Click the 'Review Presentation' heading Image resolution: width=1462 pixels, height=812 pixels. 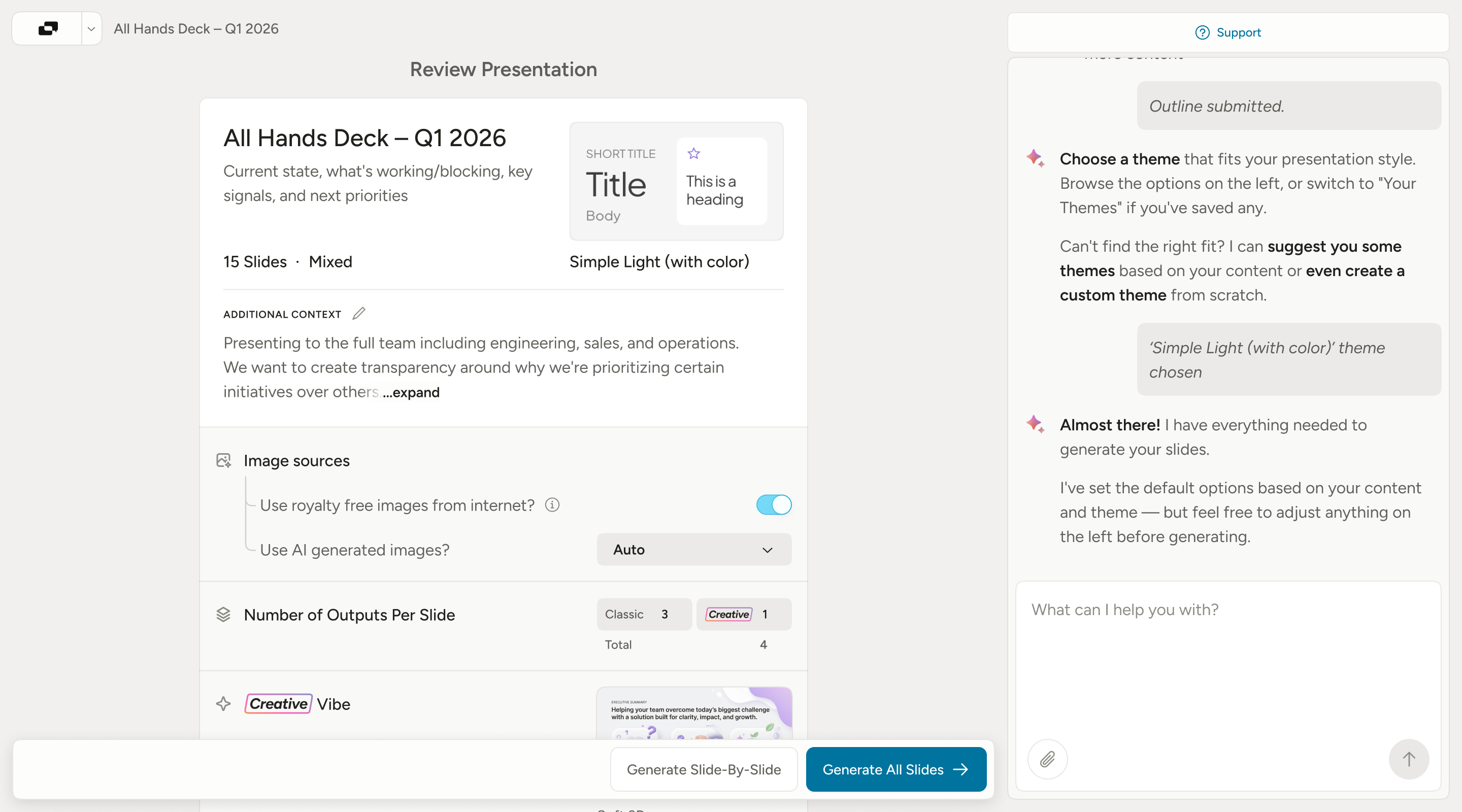click(x=504, y=69)
